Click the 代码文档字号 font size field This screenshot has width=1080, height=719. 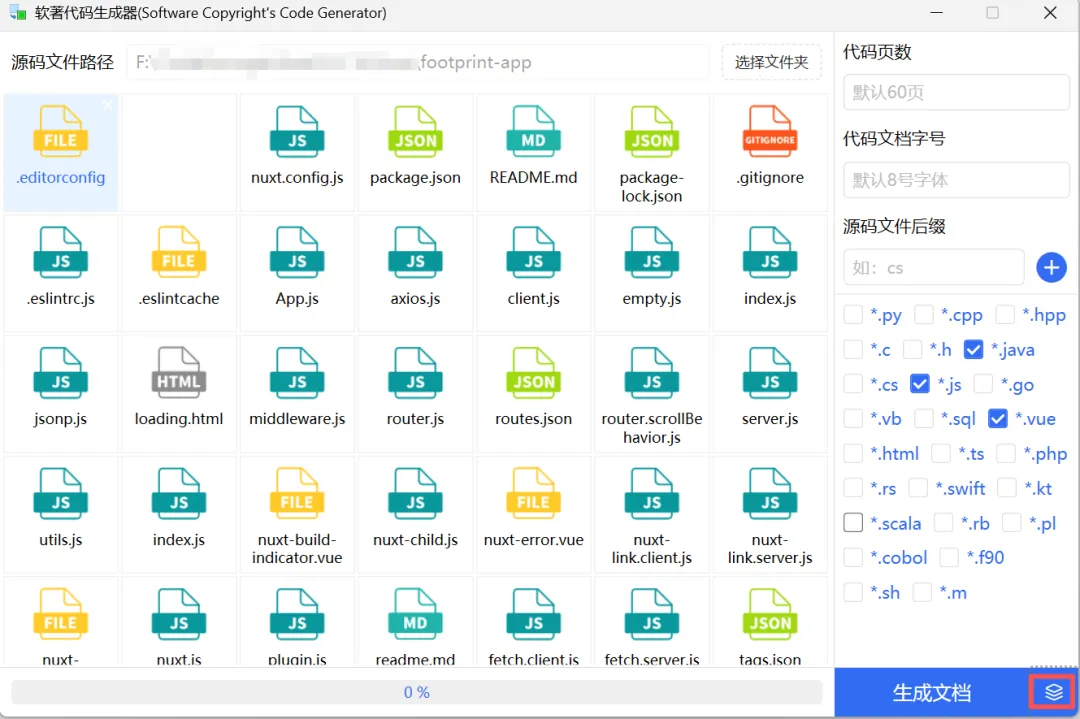click(x=956, y=180)
